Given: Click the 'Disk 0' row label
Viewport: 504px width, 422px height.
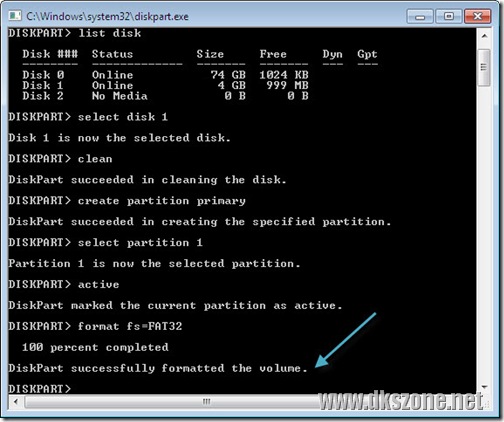Looking at the screenshot, I should point(43,75).
